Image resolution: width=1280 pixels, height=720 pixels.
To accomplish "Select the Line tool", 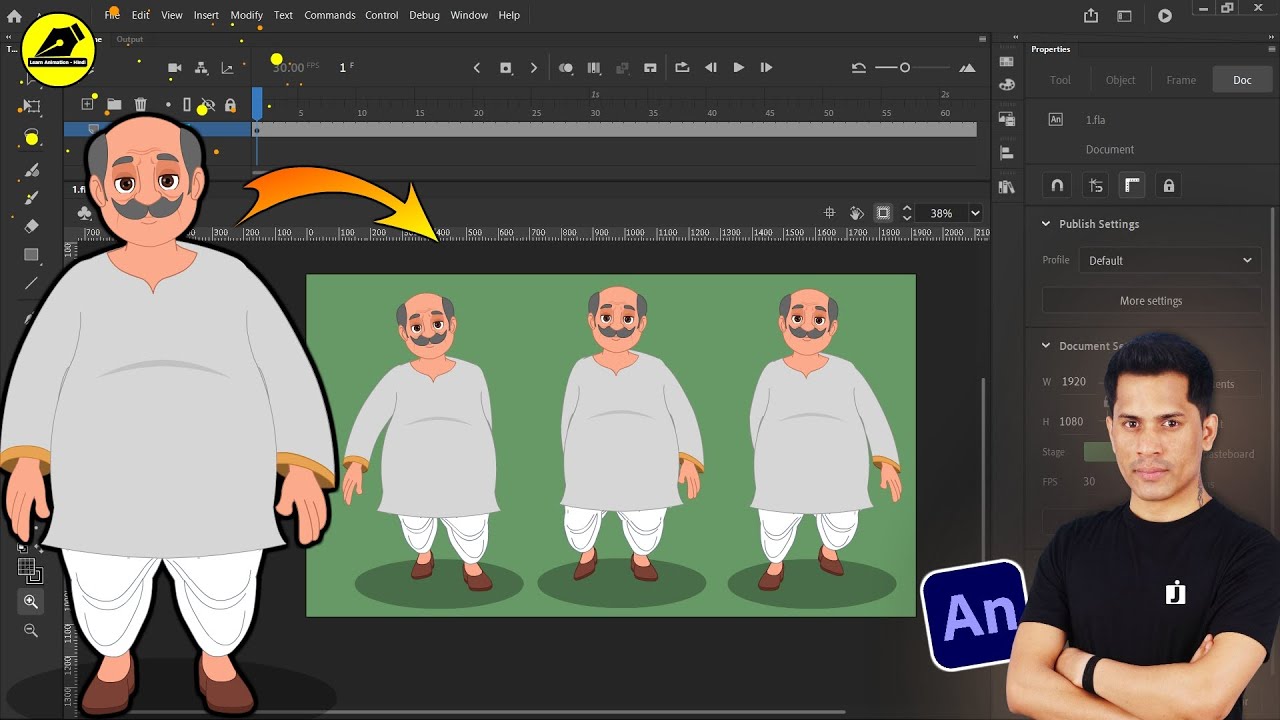I will click(32, 283).
